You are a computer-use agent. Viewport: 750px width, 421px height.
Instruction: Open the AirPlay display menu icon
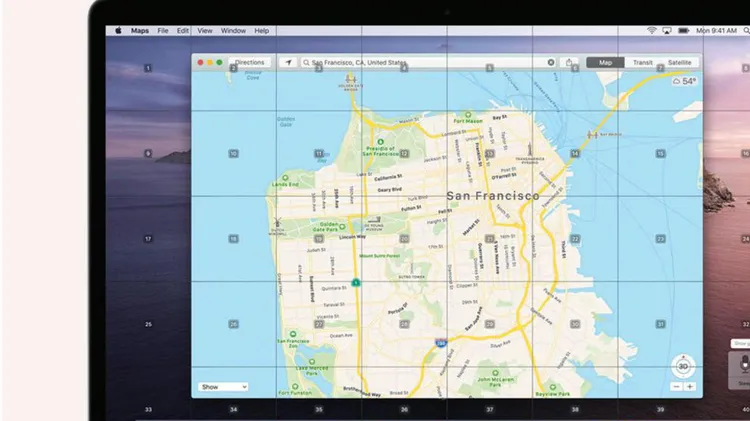pyautogui.click(x=667, y=31)
